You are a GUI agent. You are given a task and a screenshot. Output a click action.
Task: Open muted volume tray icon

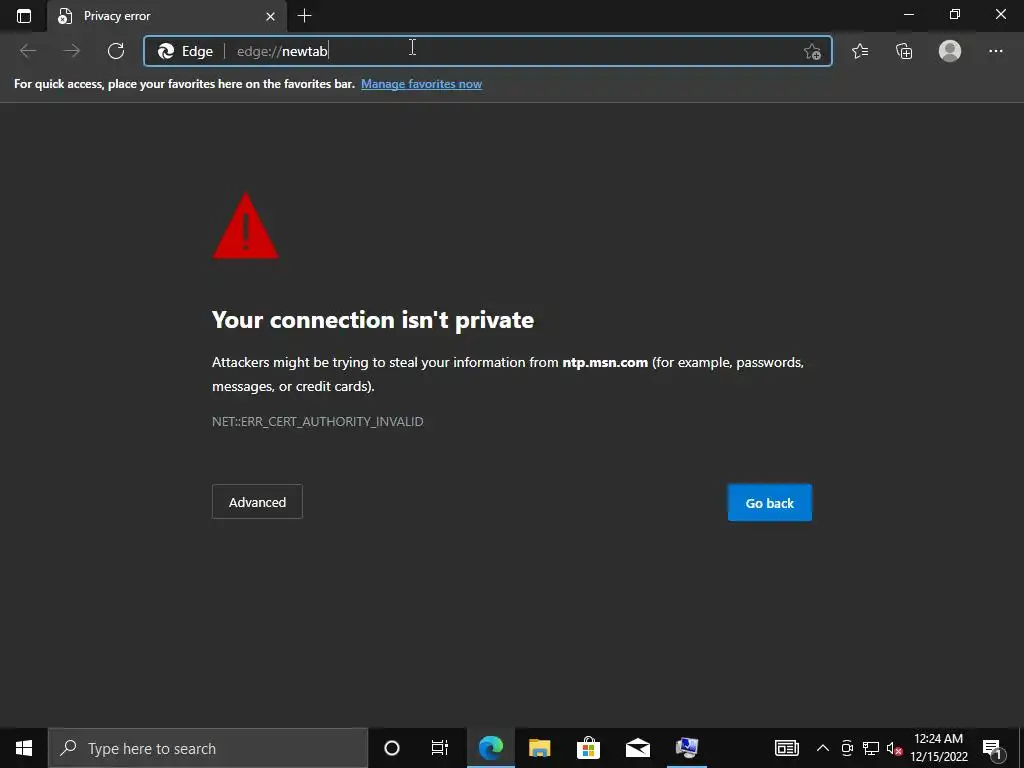point(894,748)
